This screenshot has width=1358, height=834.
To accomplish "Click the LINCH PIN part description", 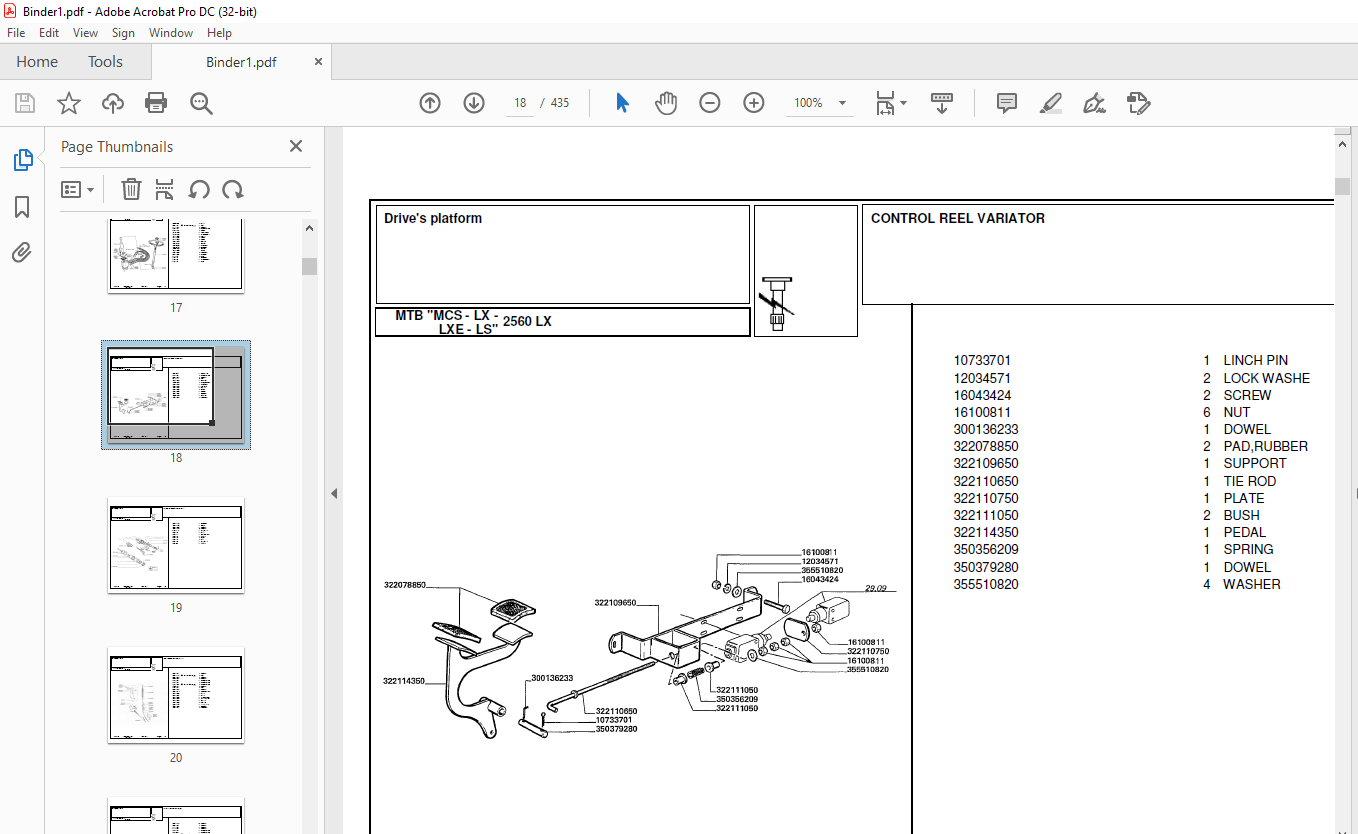I will [1255, 360].
